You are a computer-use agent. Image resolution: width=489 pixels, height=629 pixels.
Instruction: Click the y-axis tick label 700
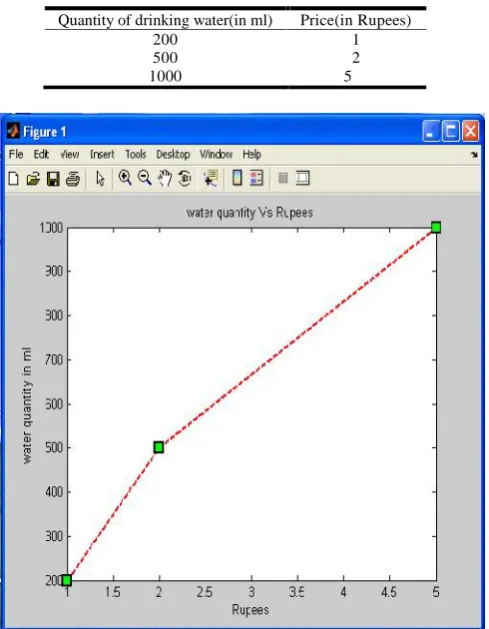pyautogui.click(x=54, y=360)
